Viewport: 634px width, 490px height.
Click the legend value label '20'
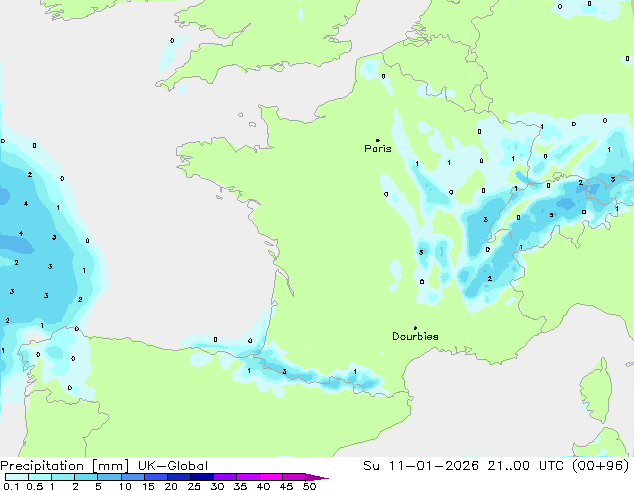click(171, 486)
